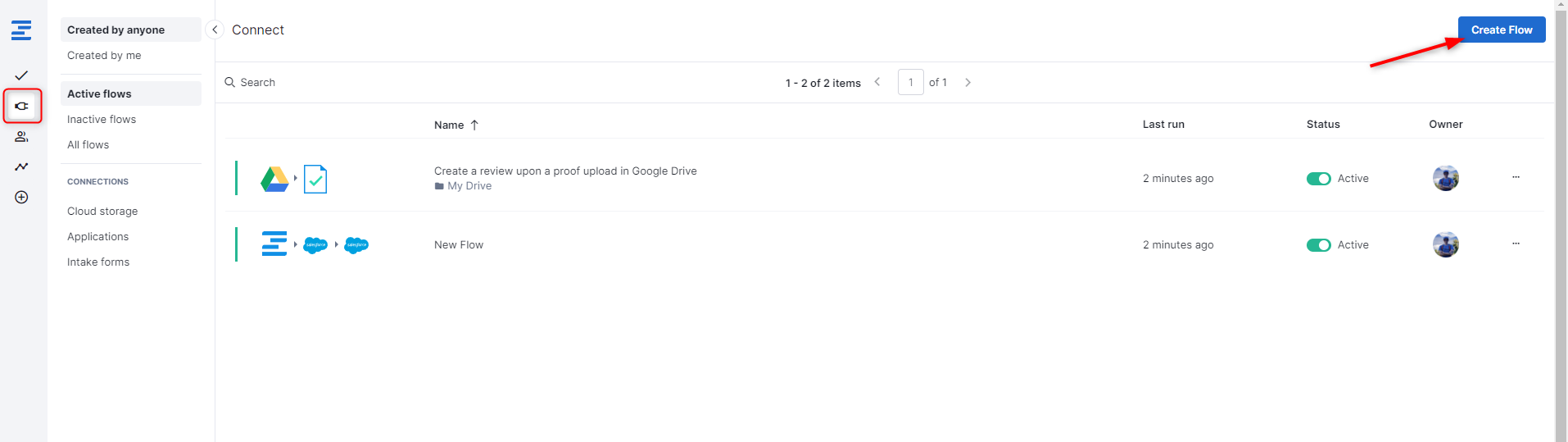This screenshot has height=442, width=1568.
Task: Click '1 - 2 of 2 items' text
Action: [x=823, y=83]
